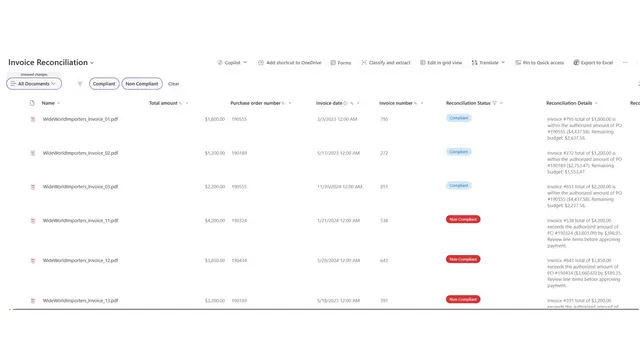Select Classify and extract
This screenshot has width=640, height=360.
pyautogui.click(x=386, y=62)
